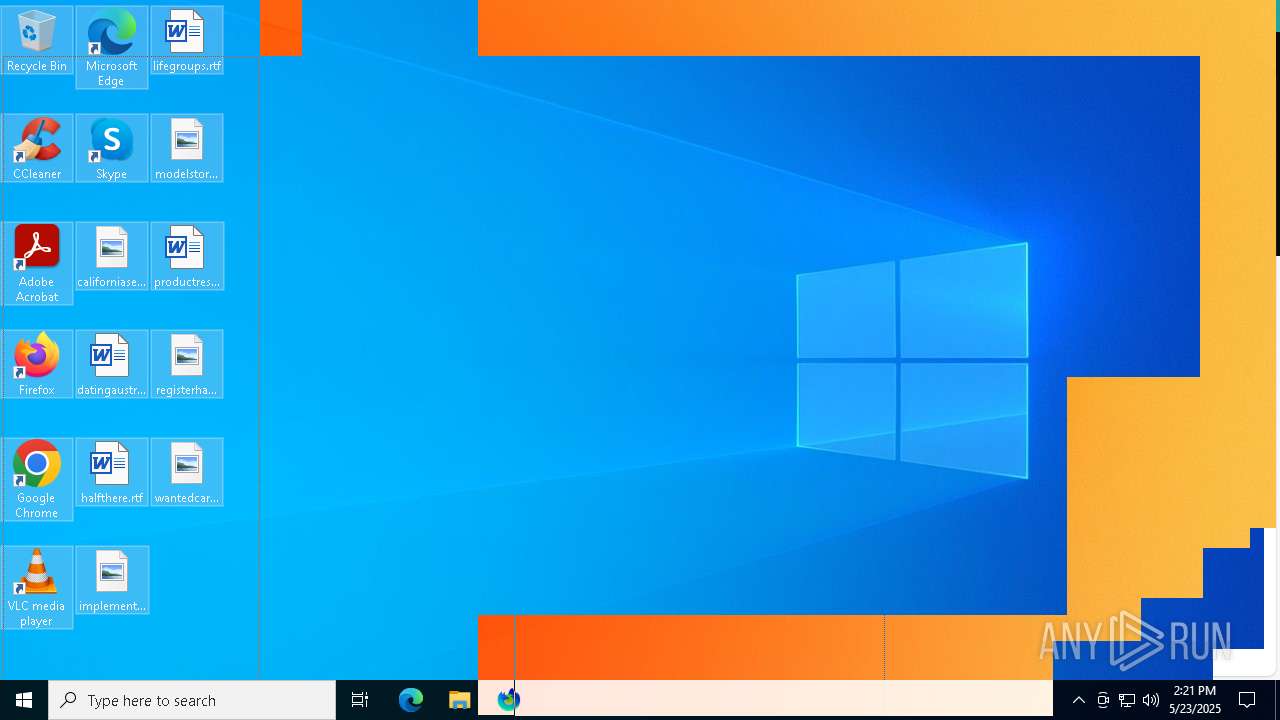
Task: Open the Windows Start menu
Action: pyautogui.click(x=24, y=700)
